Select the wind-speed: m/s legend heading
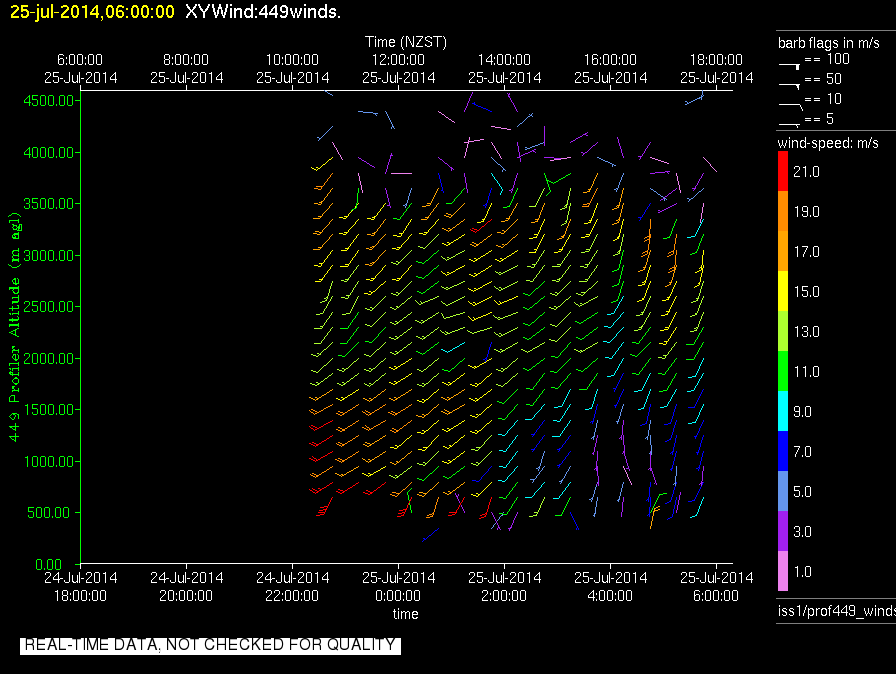 pos(829,144)
